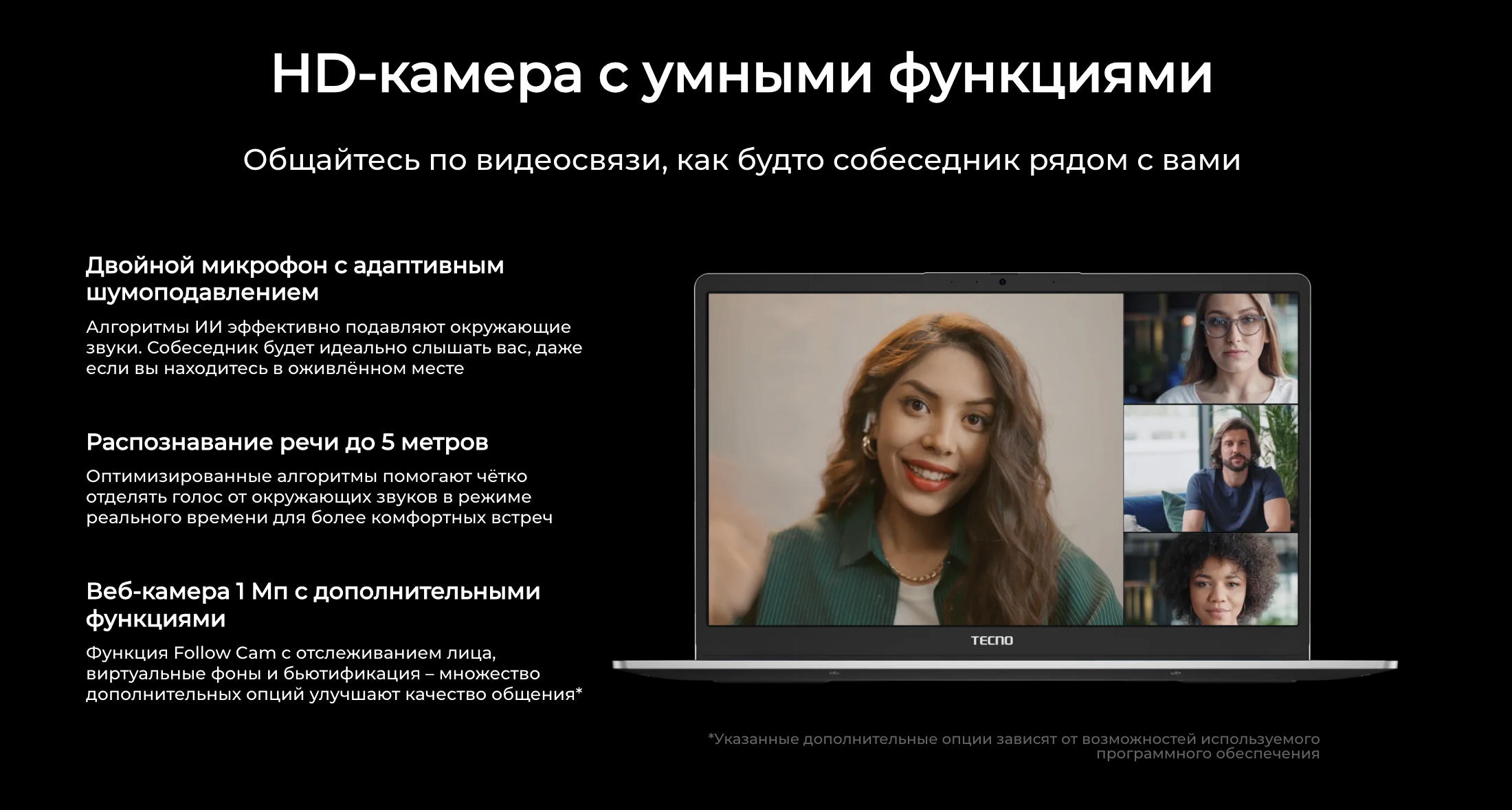This screenshot has width=1512, height=810.
Task: Click the footnote '*Указанные дополнительные опции зависят…'
Action: 1014,746
